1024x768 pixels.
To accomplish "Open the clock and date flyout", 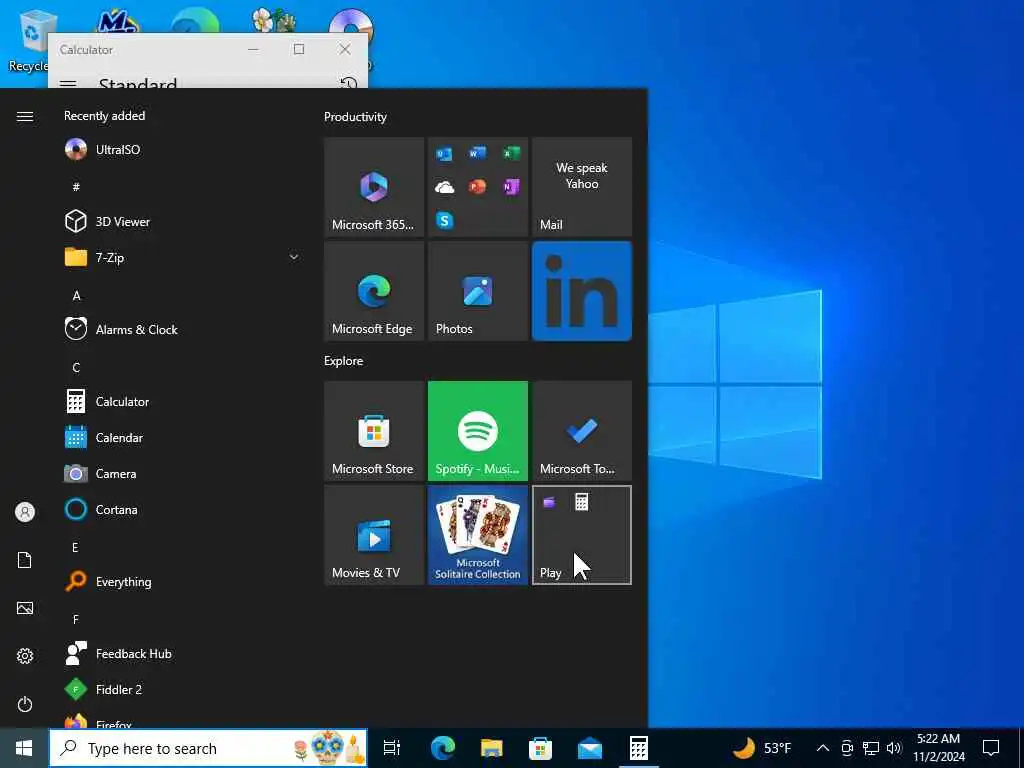I will [938, 748].
